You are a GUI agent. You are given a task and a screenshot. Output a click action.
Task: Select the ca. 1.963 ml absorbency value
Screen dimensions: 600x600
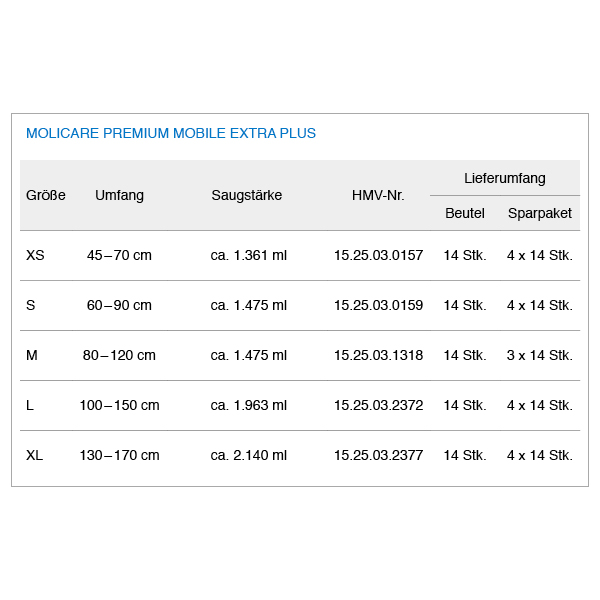[x=249, y=405]
